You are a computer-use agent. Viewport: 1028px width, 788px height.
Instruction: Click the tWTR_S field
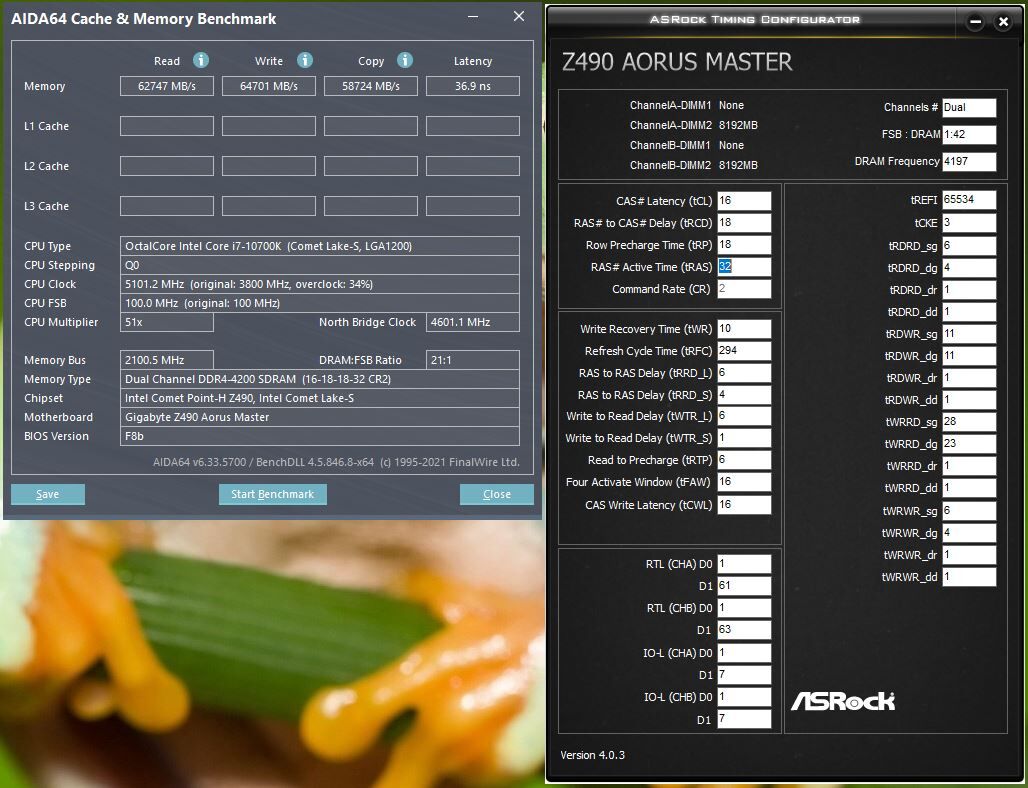pos(744,438)
